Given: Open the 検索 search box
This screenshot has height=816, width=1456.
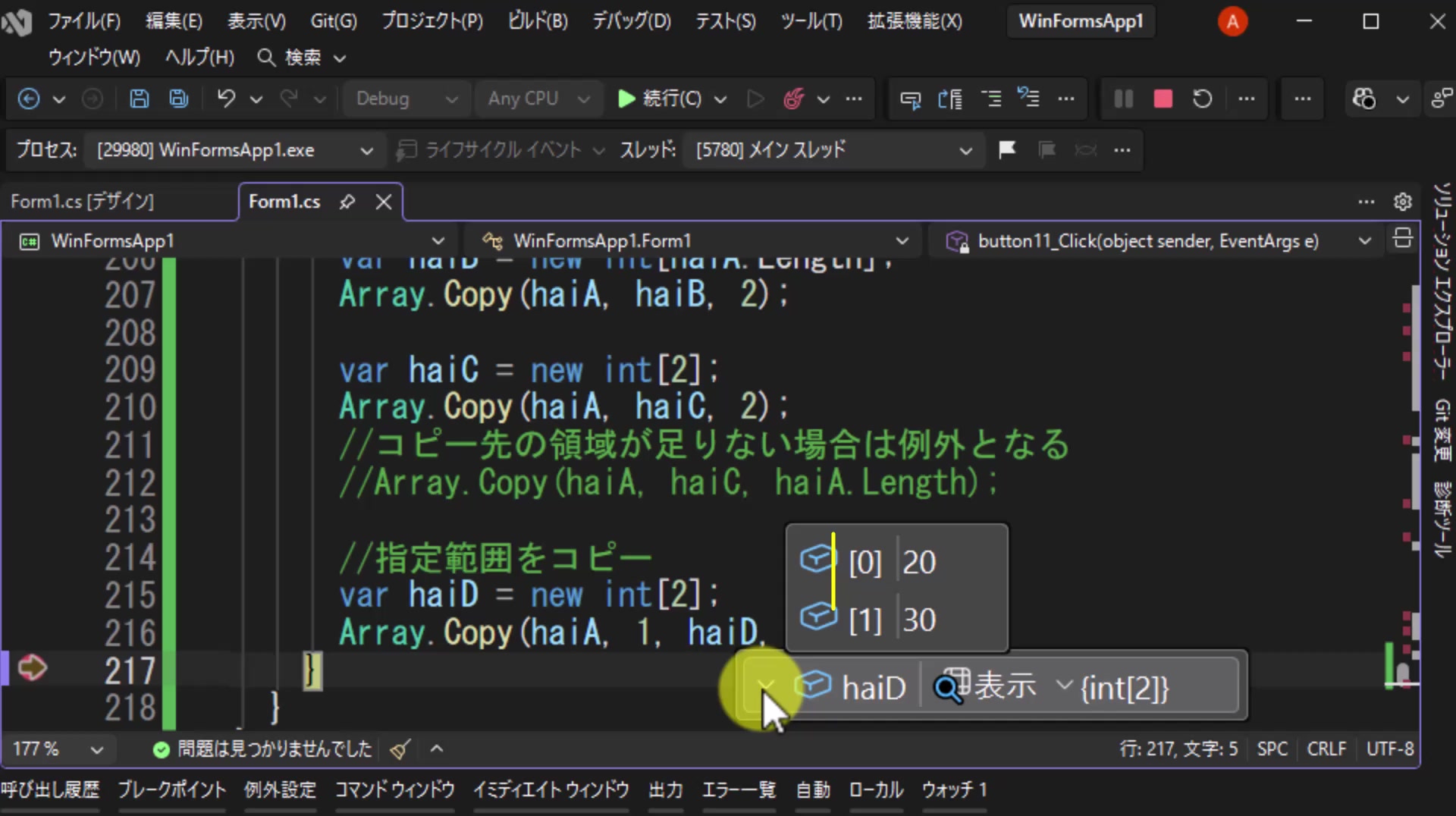Looking at the screenshot, I should pyautogui.click(x=301, y=58).
